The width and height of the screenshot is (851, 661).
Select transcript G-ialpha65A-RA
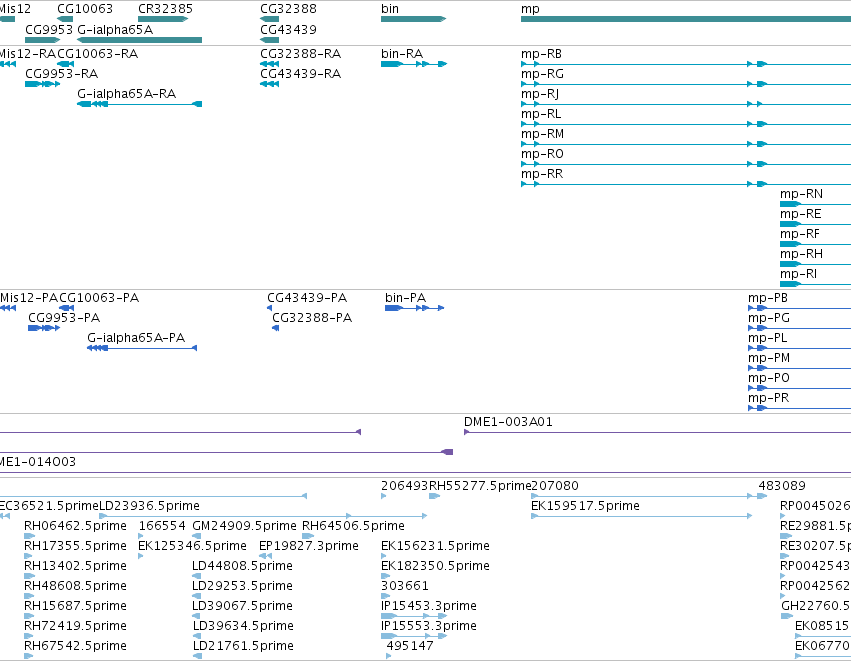click(x=139, y=104)
